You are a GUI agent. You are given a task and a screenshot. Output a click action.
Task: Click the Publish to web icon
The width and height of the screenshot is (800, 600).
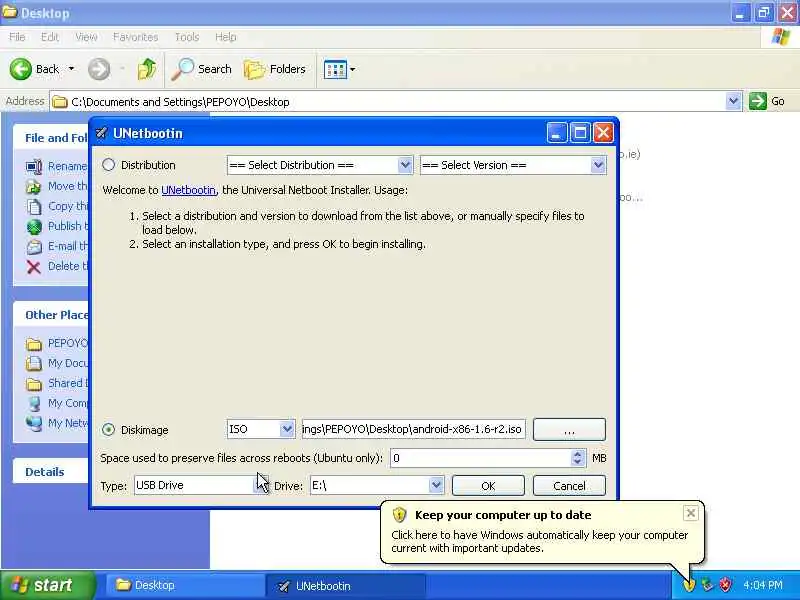(34, 226)
